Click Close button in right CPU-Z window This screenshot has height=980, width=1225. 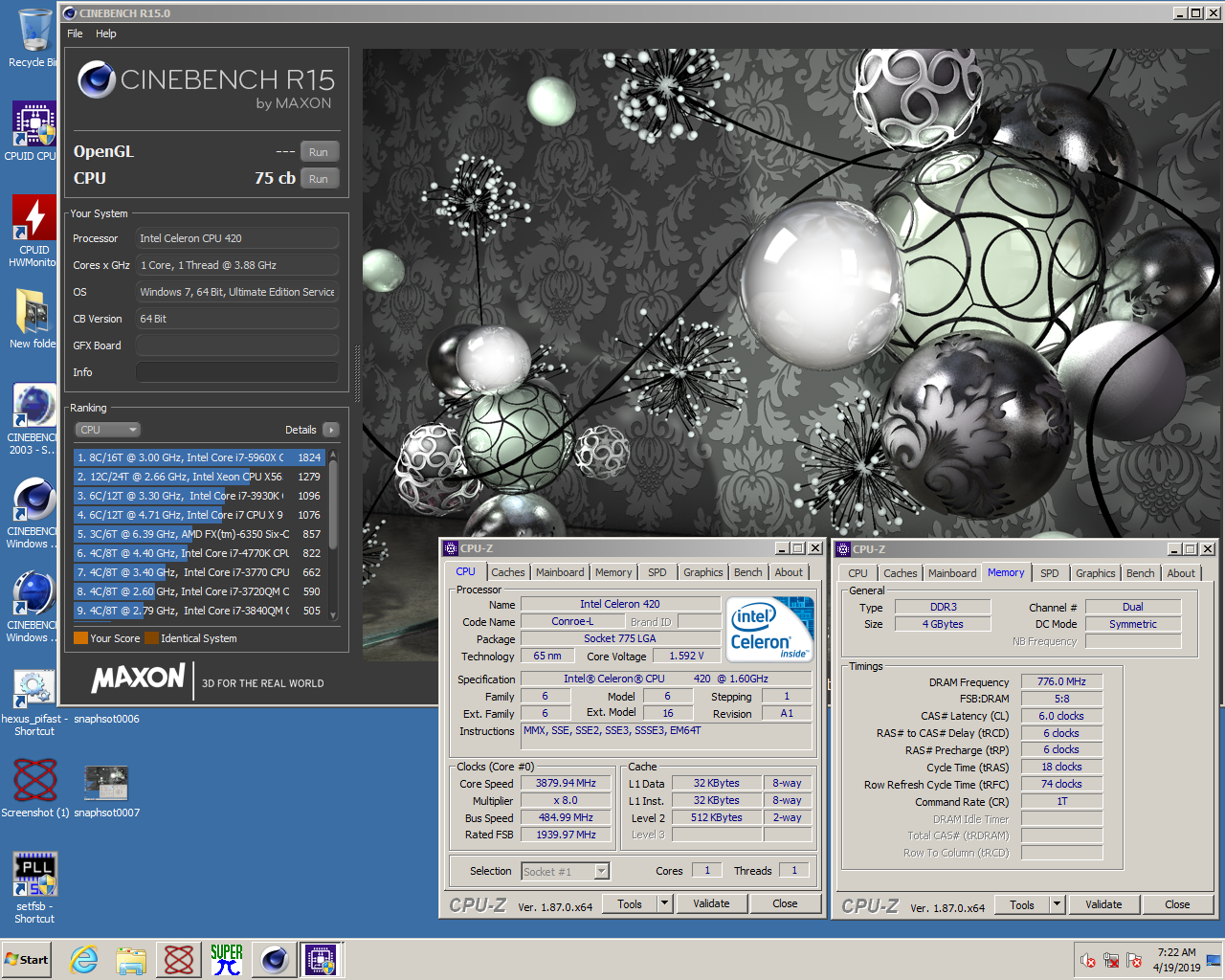[1177, 904]
